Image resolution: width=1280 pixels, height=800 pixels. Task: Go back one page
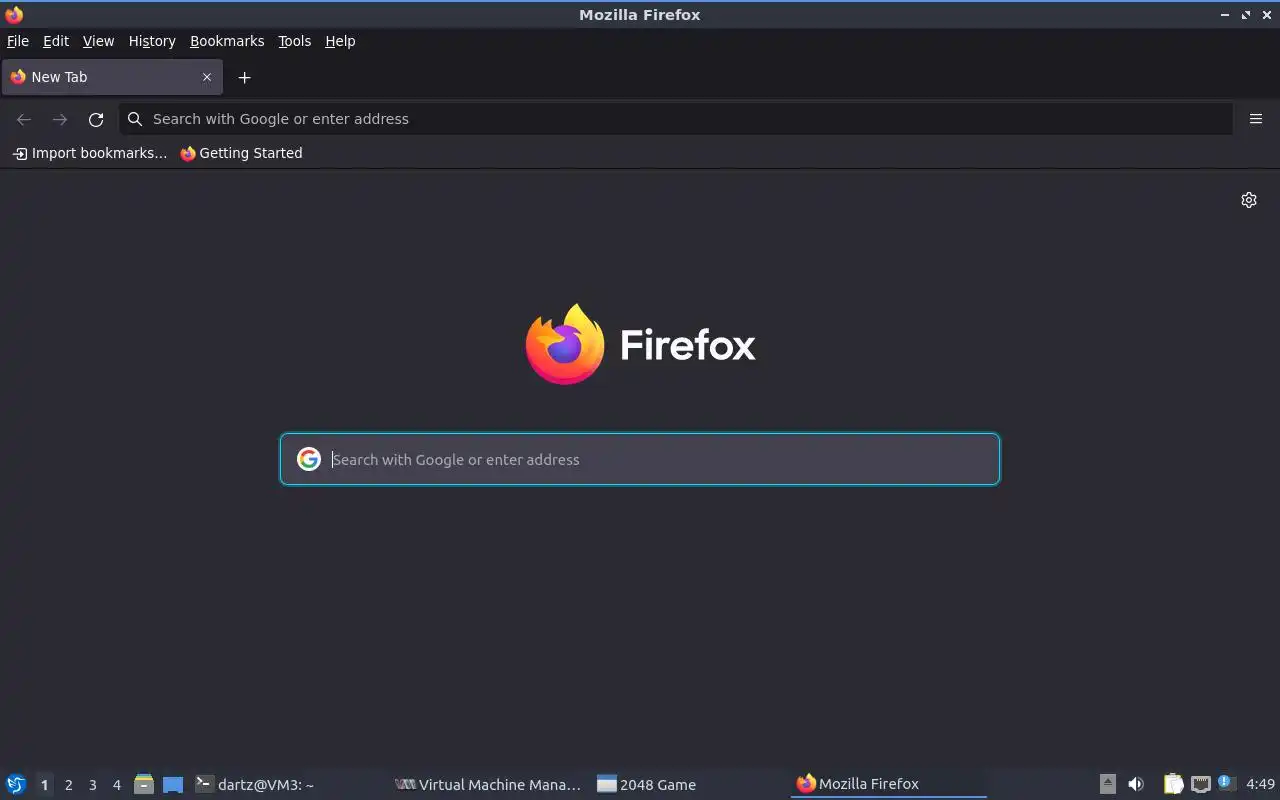(24, 119)
